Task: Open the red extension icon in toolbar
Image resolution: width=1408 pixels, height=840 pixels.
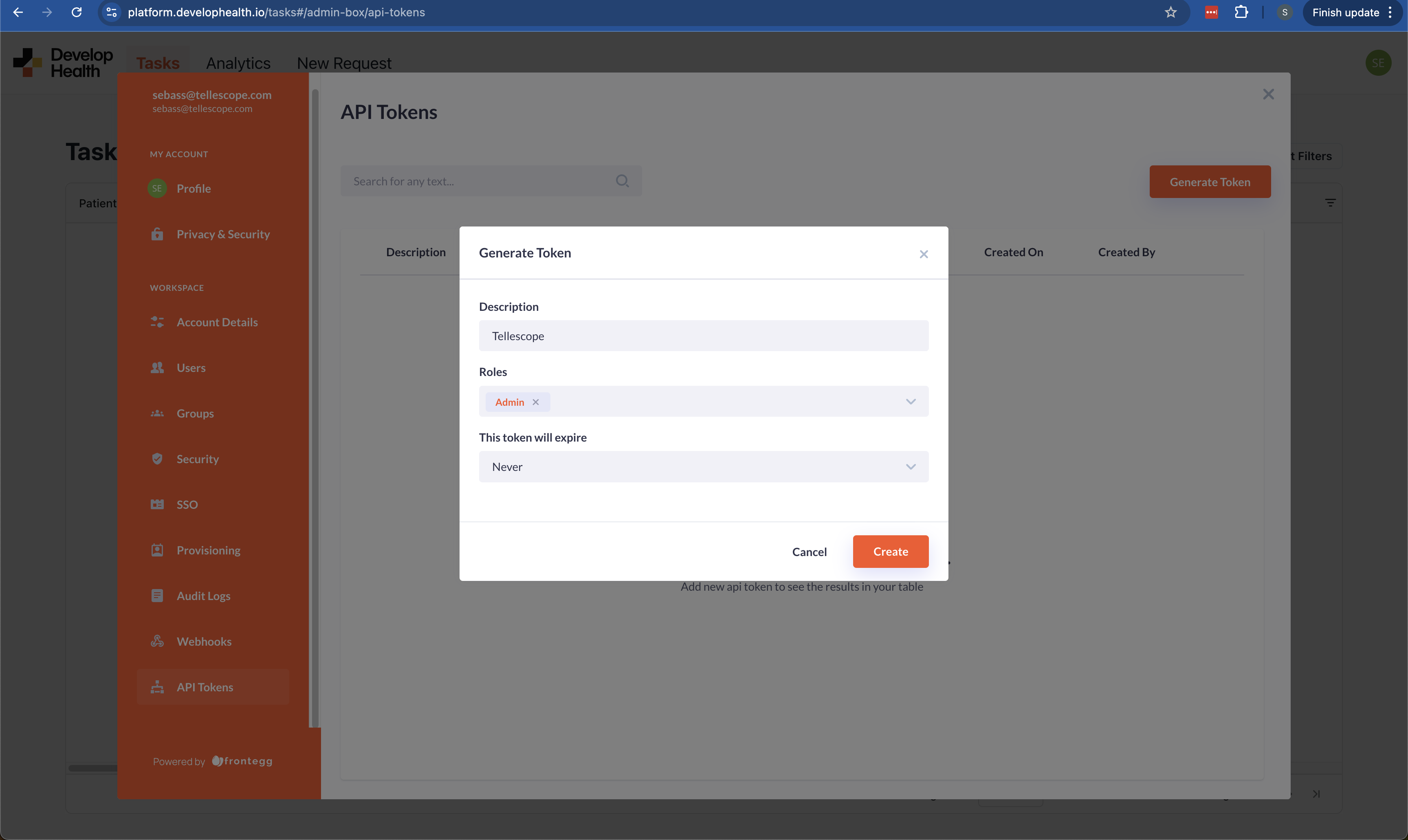Action: coord(1211,12)
